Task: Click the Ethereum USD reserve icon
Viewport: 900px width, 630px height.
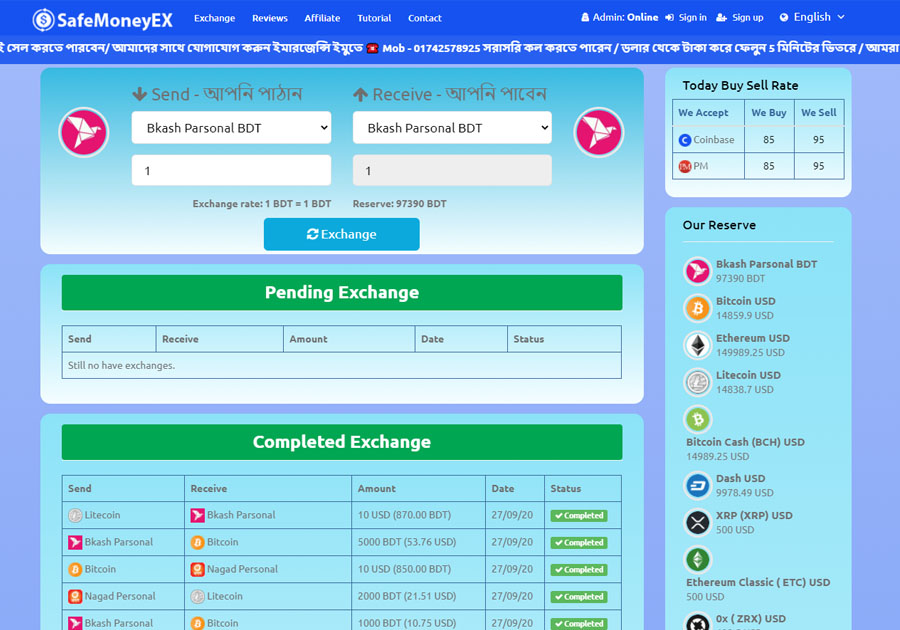Action: click(697, 345)
